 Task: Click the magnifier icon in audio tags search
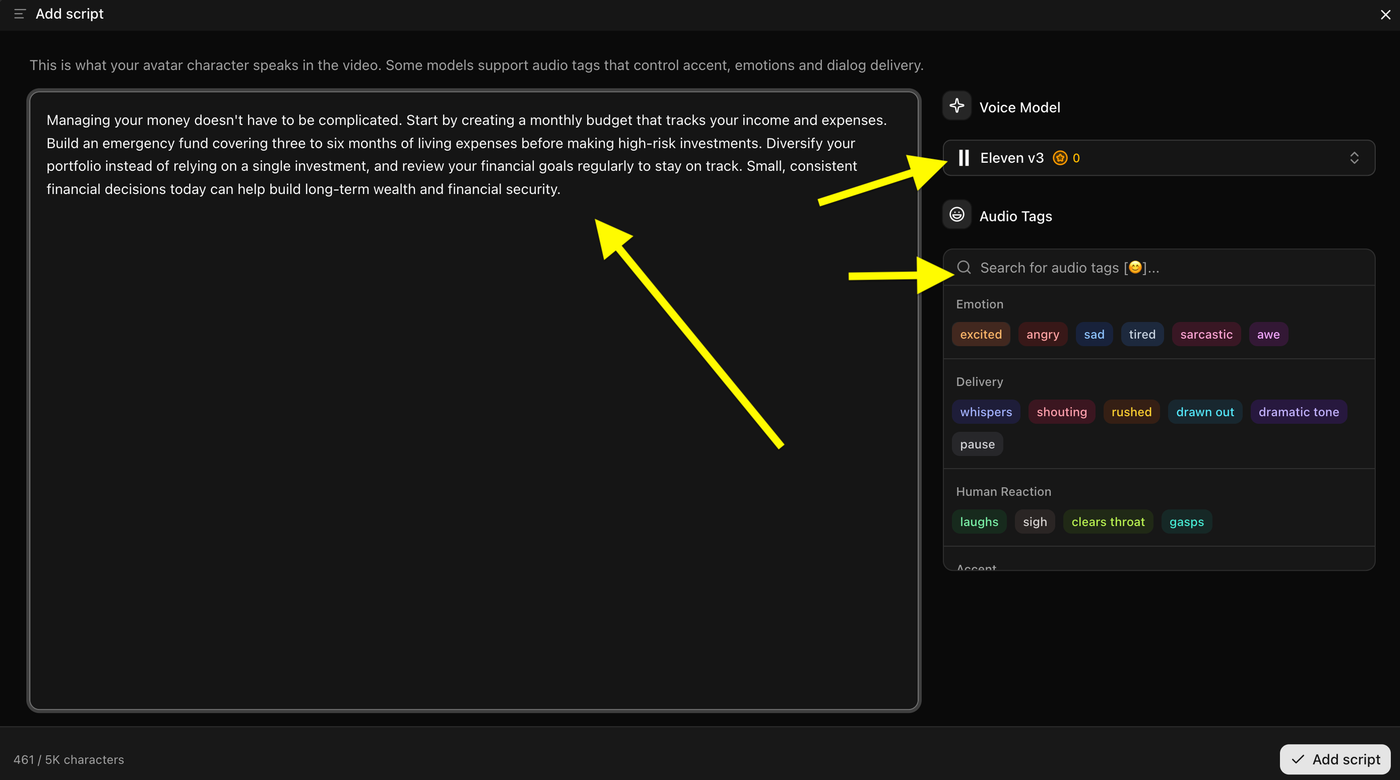click(964, 267)
